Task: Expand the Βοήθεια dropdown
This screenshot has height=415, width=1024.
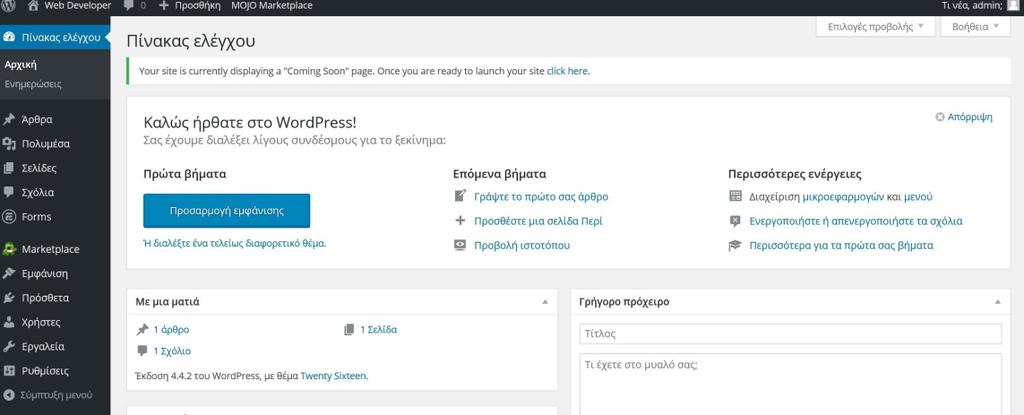Action: coord(975,27)
